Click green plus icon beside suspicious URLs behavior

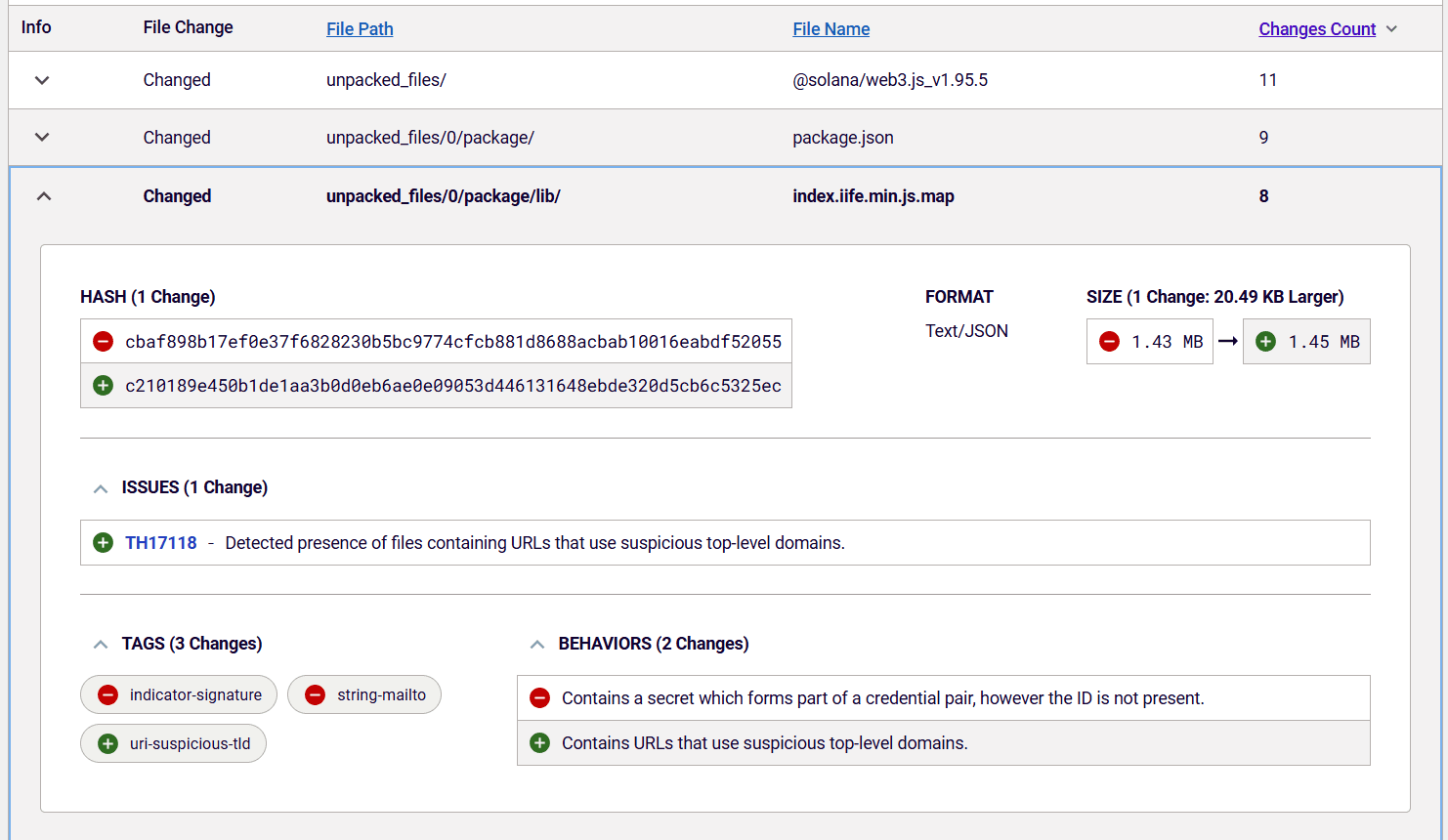coord(539,743)
